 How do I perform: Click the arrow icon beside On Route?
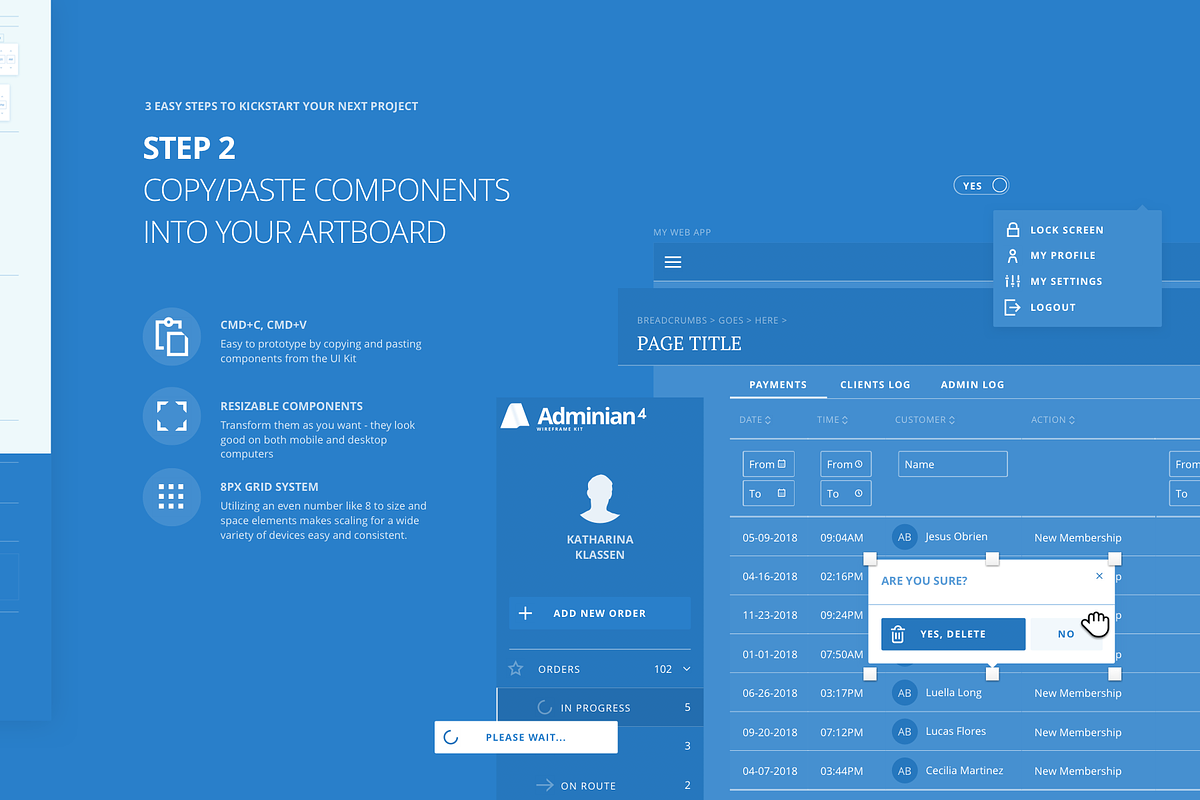[x=545, y=785]
